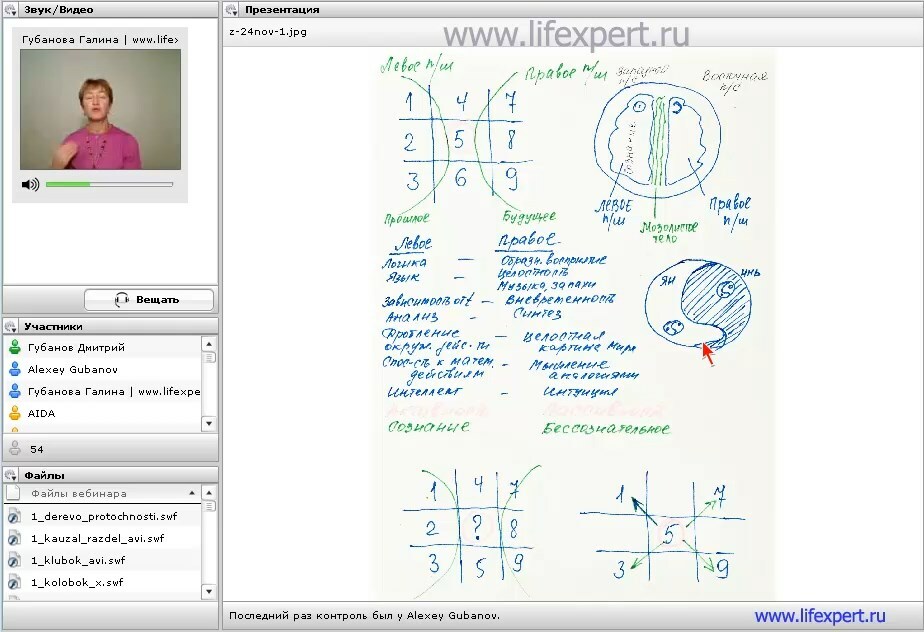The height and width of the screenshot is (632, 924).
Task: Click the status message about Alexey Gubanov control
Action: 364,615
